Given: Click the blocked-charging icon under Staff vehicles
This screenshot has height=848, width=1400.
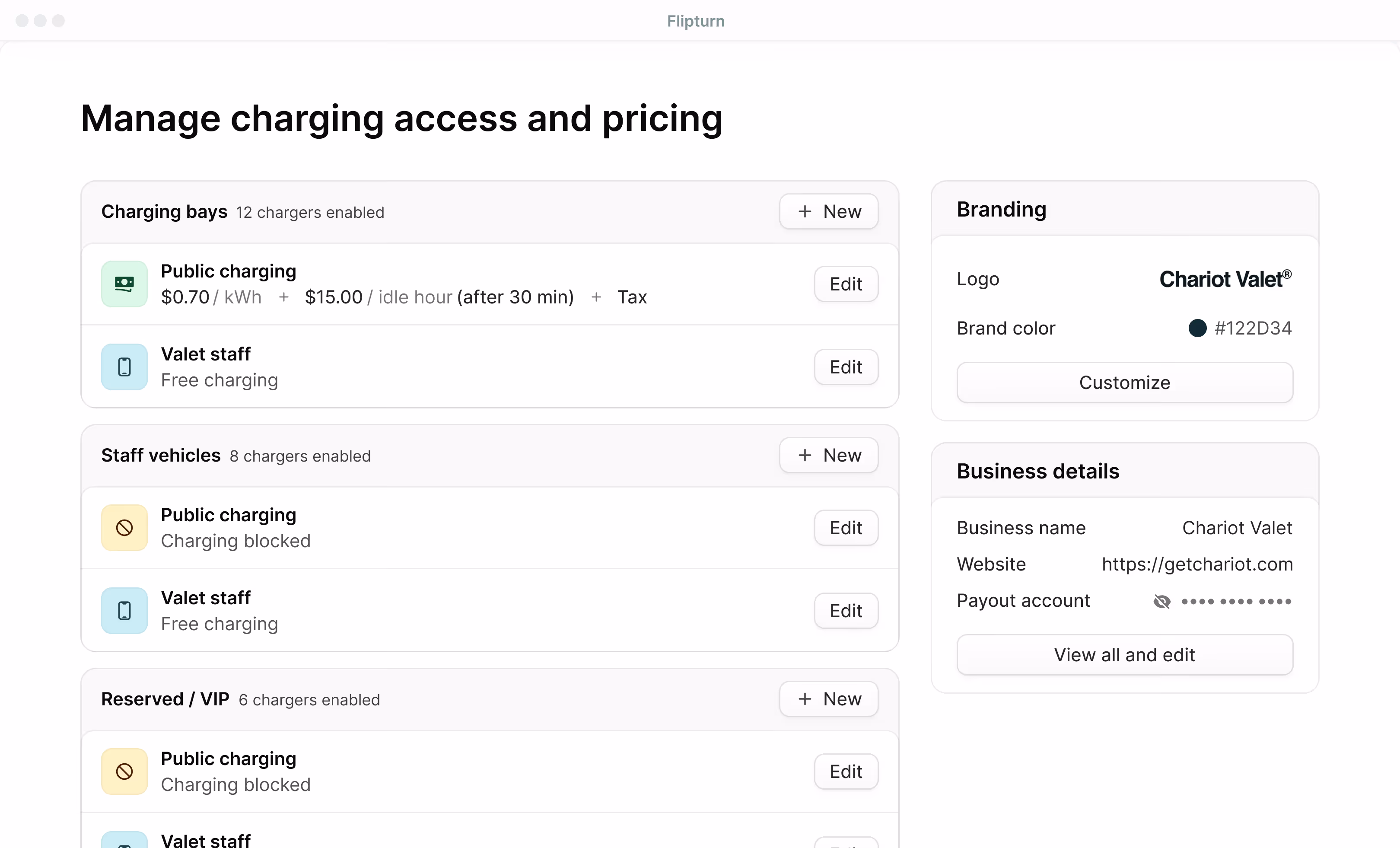Looking at the screenshot, I should coord(124,527).
